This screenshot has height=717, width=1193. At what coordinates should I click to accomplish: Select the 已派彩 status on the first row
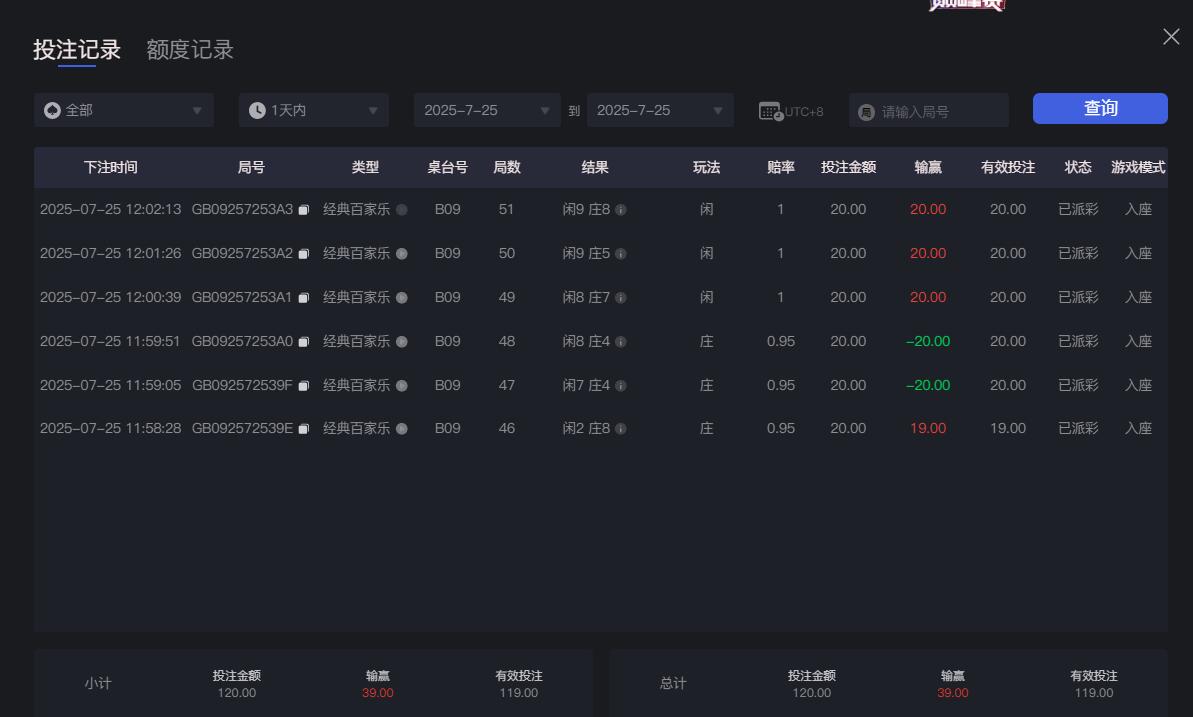pos(1078,209)
